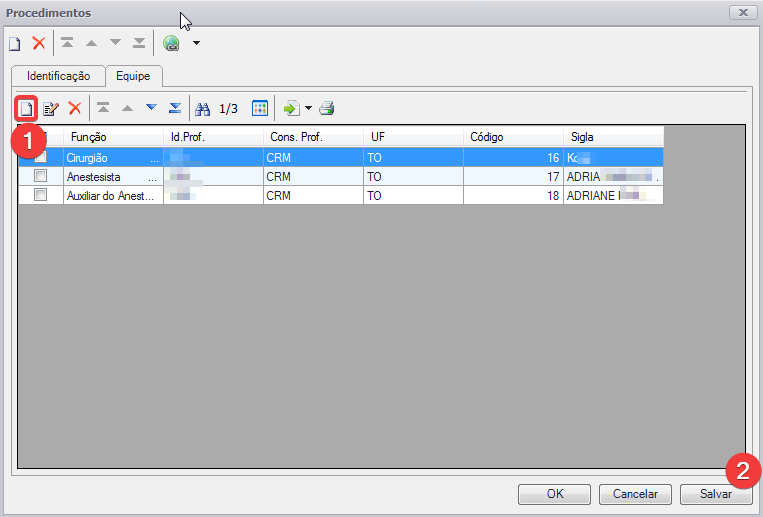Screen dimensions: 763x517
Task: Click the Salvar button
Action: click(x=716, y=494)
